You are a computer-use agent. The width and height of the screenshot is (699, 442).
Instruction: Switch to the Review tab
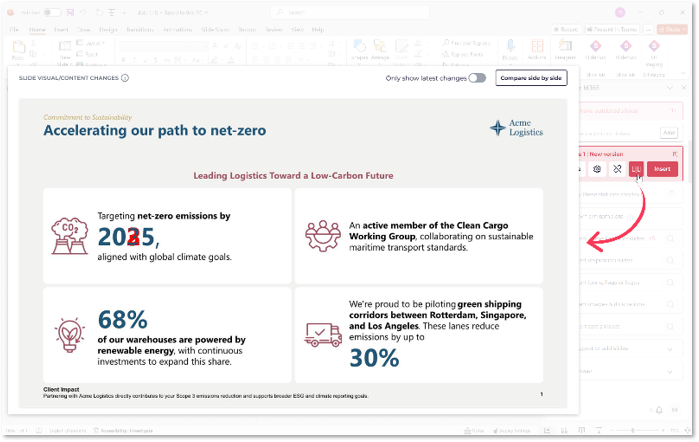273,29
